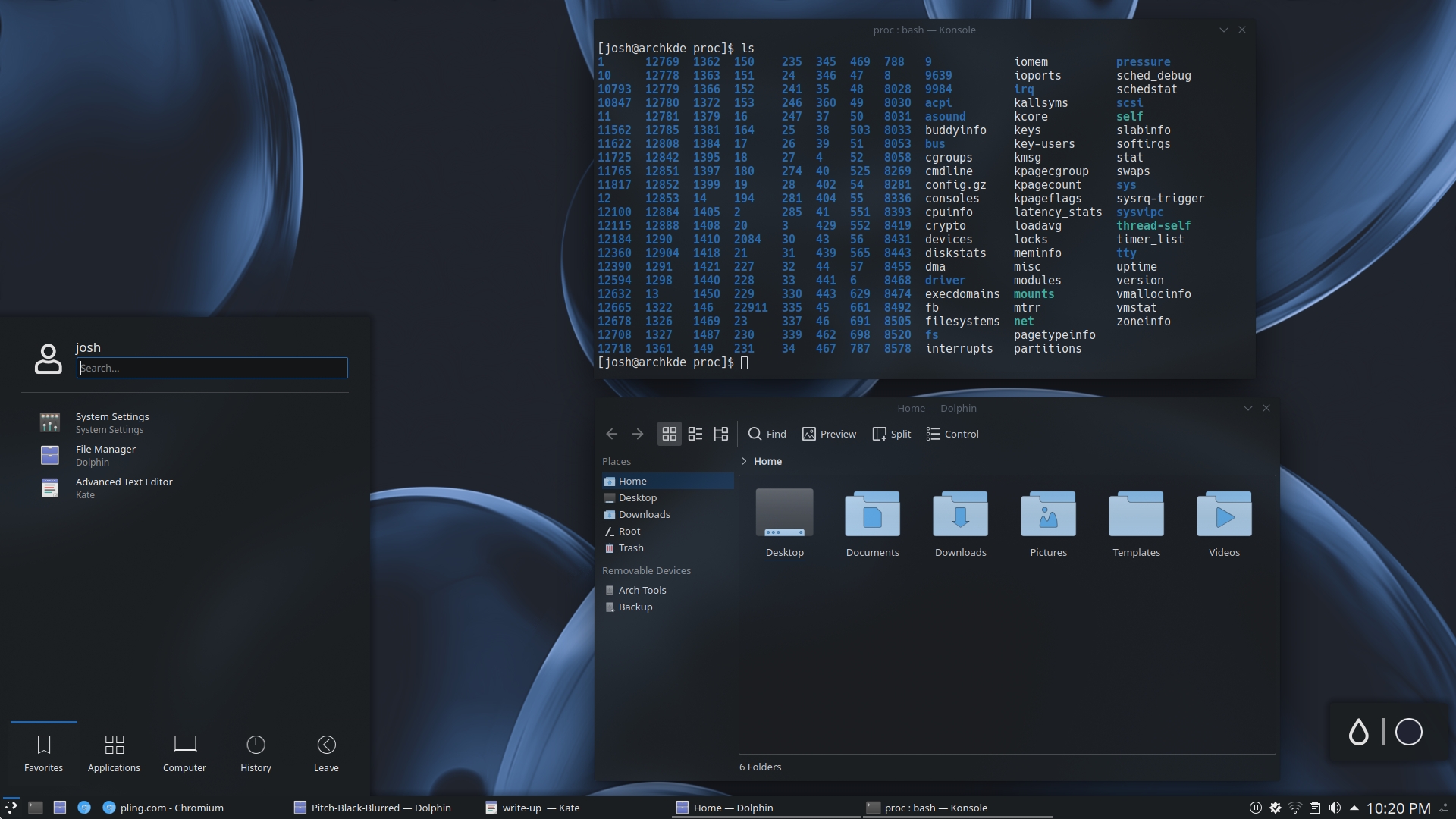Click the 6 Folders status text
Image resolution: width=1456 pixels, height=819 pixels.
tap(760, 767)
